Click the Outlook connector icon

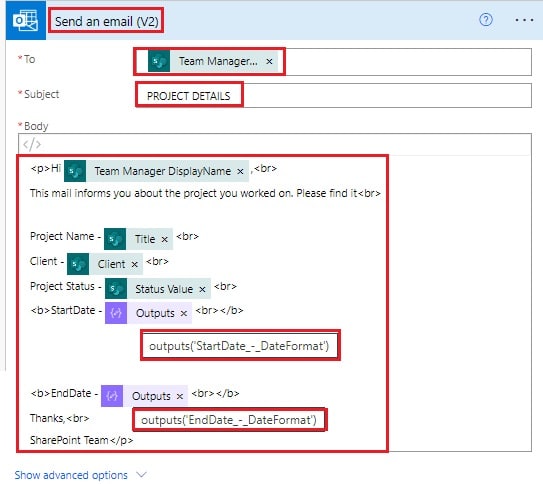click(x=26, y=20)
